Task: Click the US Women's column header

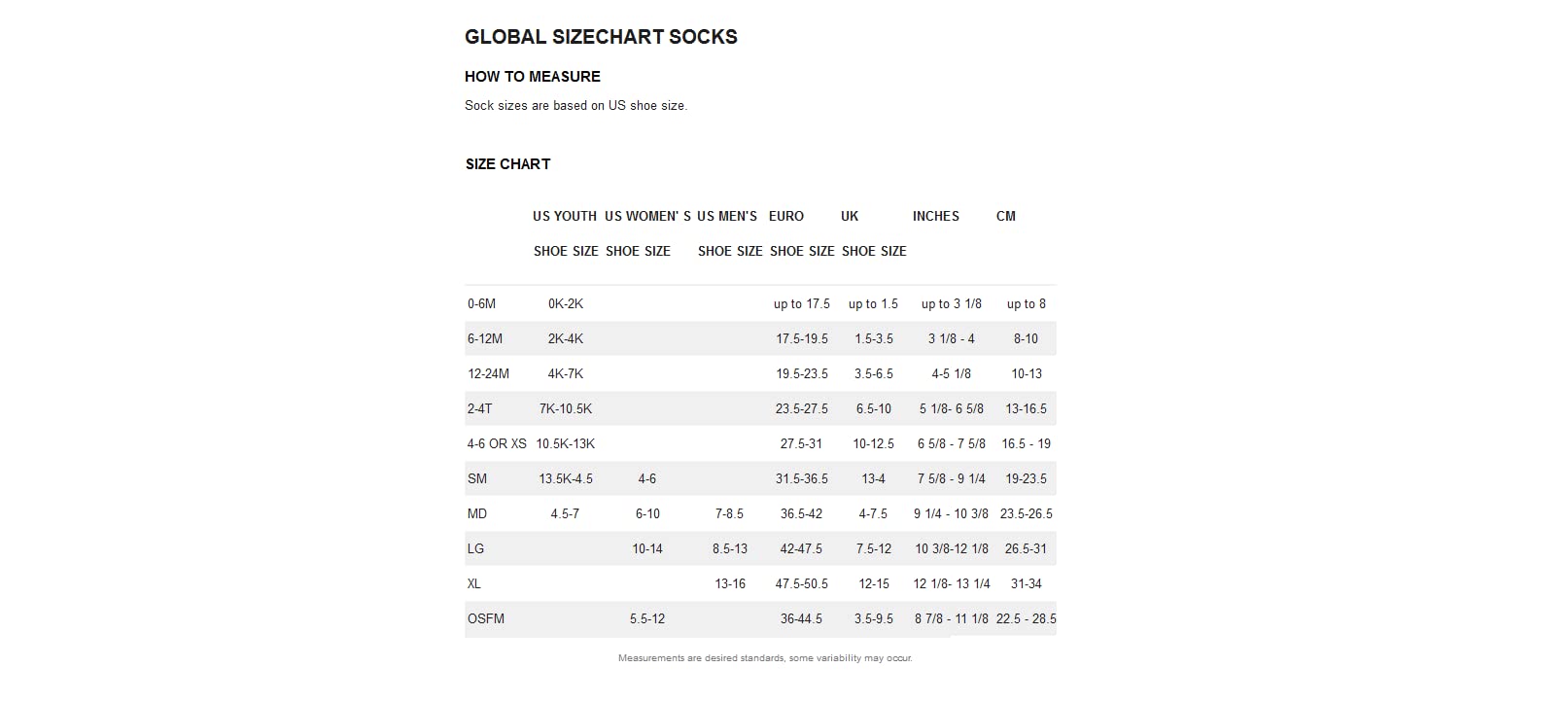Action: [x=647, y=217]
